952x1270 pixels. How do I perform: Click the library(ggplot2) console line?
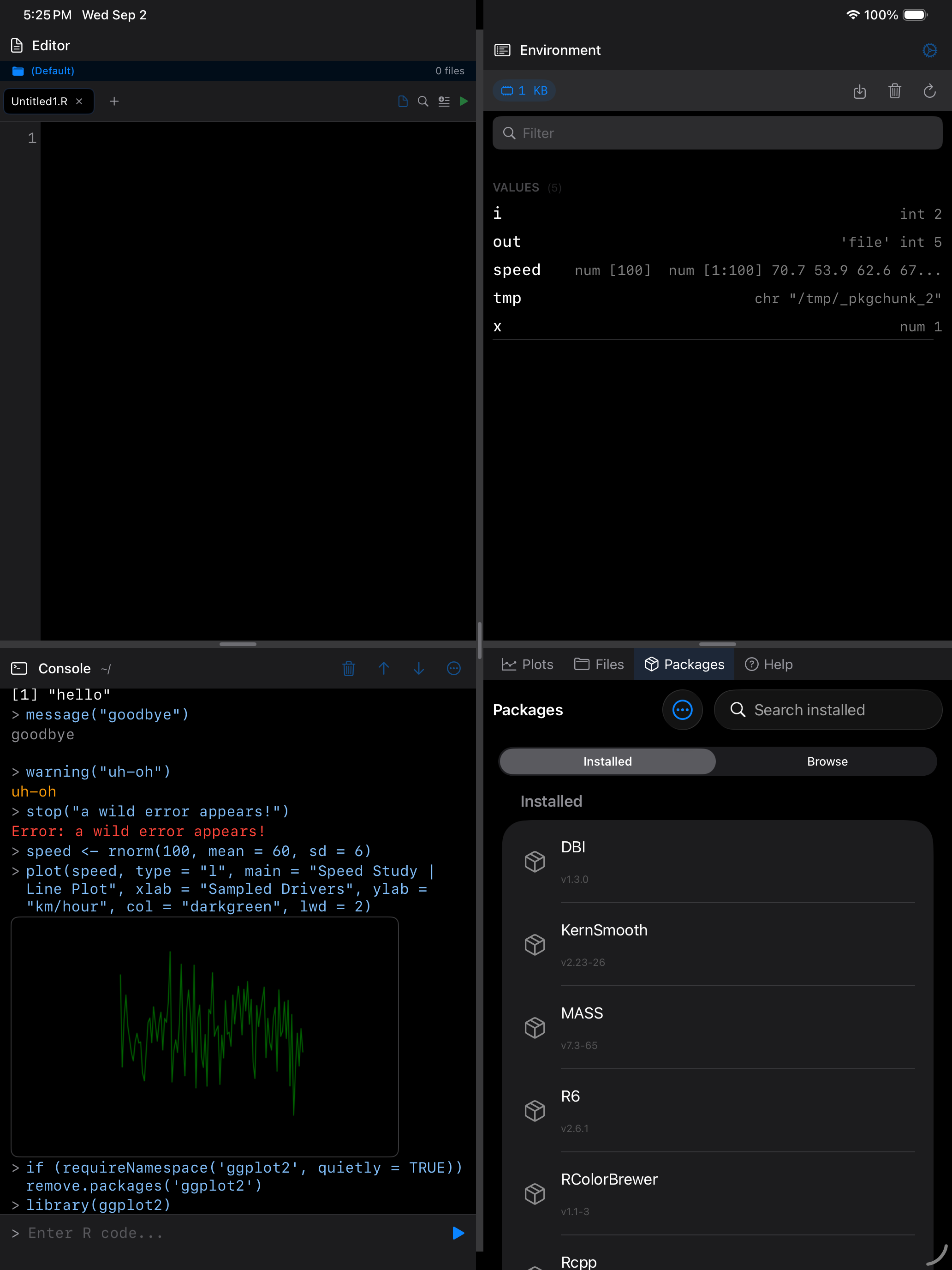coord(98,1205)
